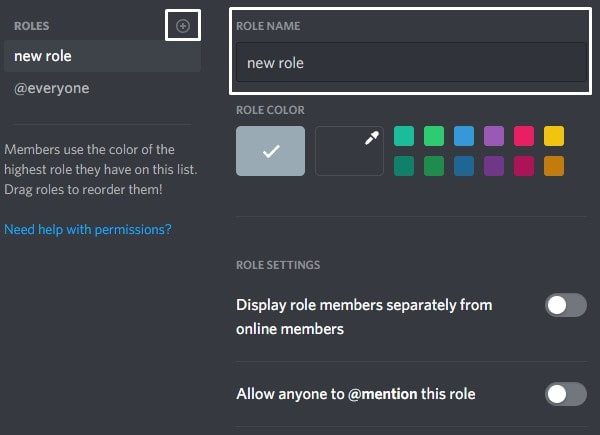
Task: Click the role name input field
Action: (x=411, y=62)
